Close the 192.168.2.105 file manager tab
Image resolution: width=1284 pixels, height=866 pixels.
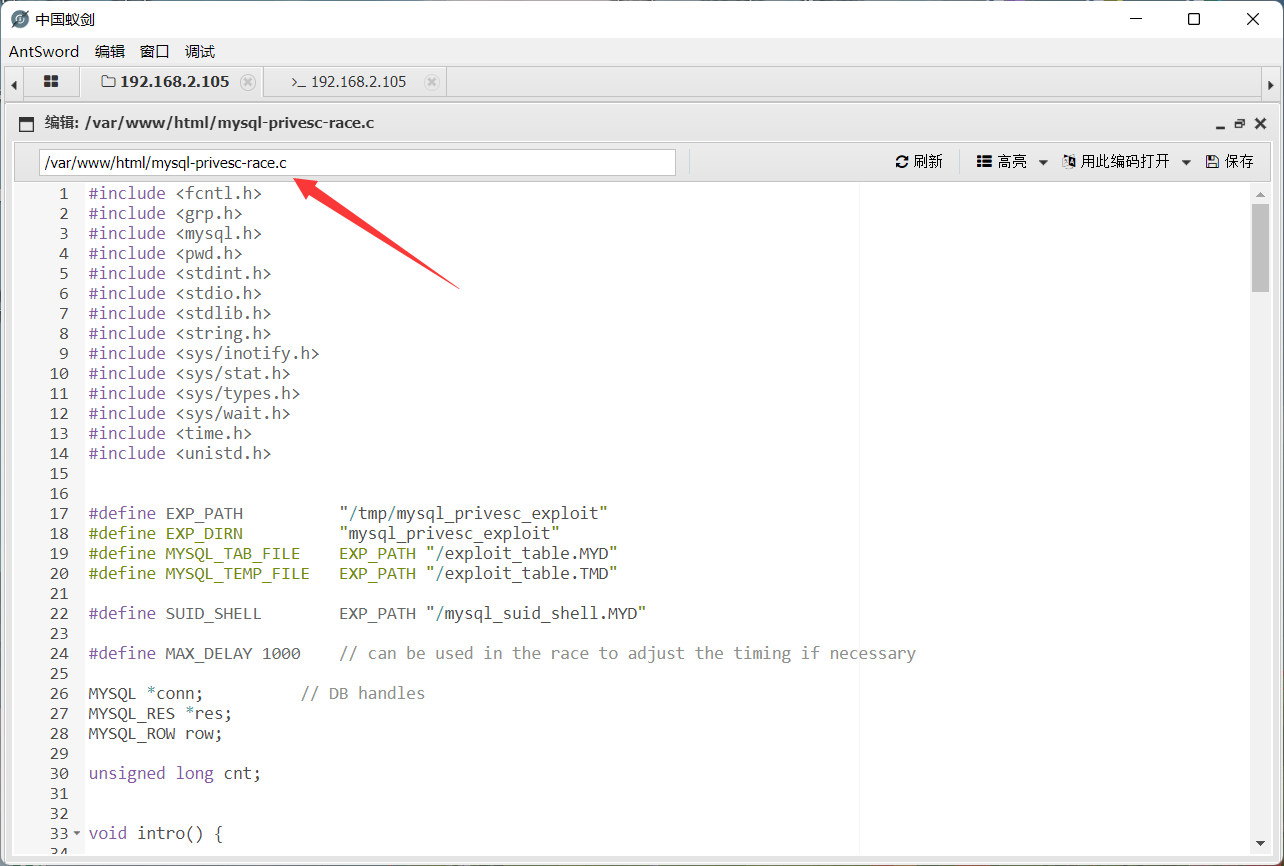248,82
